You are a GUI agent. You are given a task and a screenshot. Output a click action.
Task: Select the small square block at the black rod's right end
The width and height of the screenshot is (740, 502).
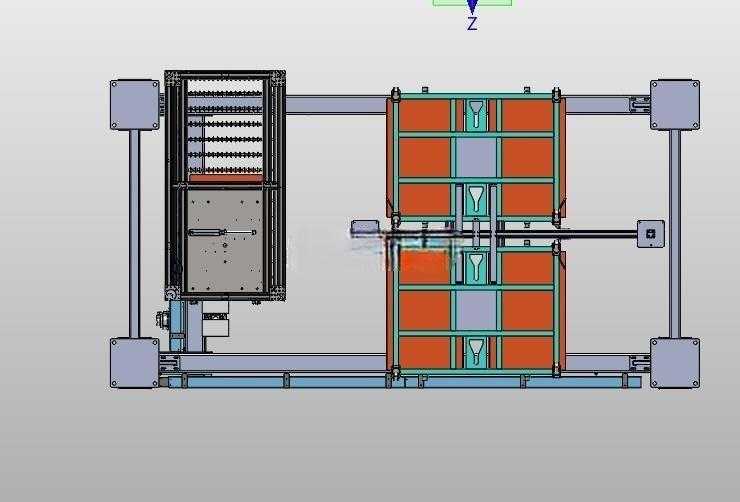tap(651, 234)
